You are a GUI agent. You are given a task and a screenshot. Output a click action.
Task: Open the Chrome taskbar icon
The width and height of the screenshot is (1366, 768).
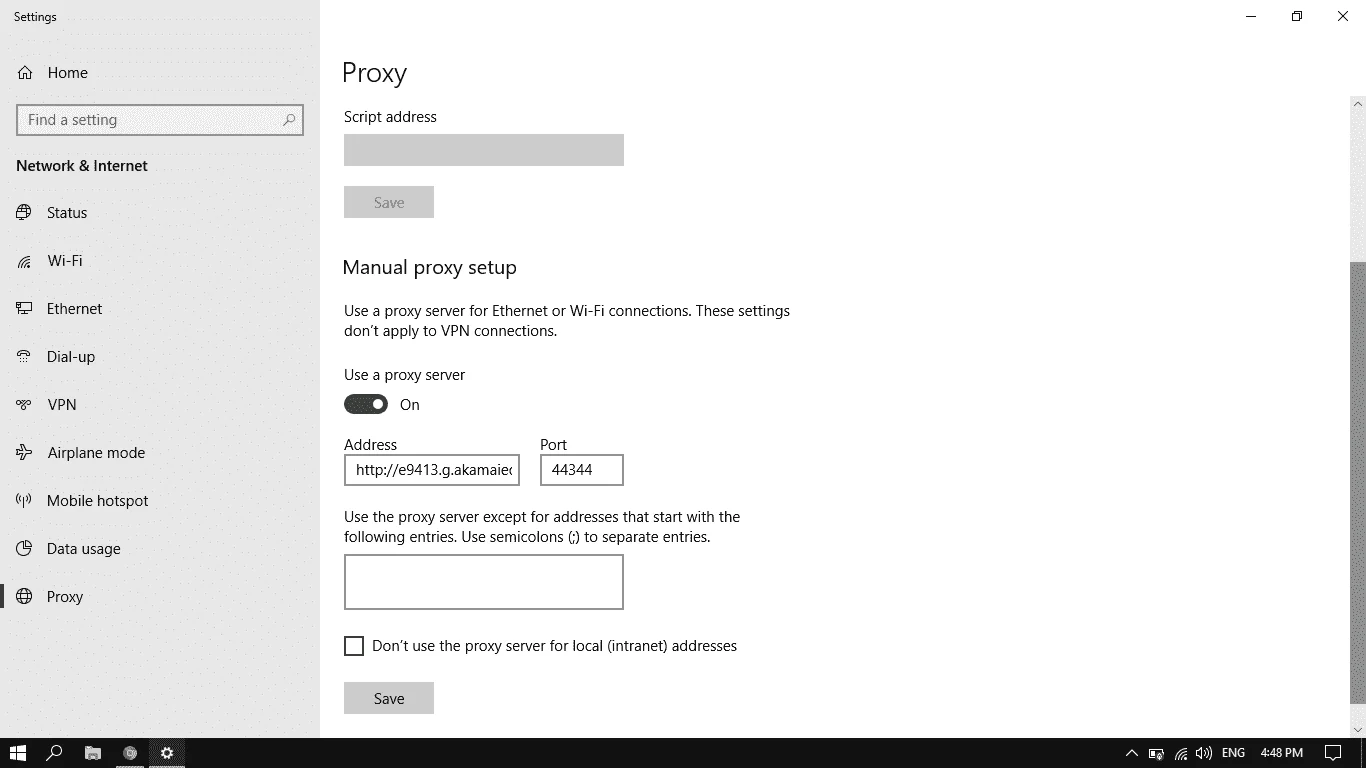130,753
